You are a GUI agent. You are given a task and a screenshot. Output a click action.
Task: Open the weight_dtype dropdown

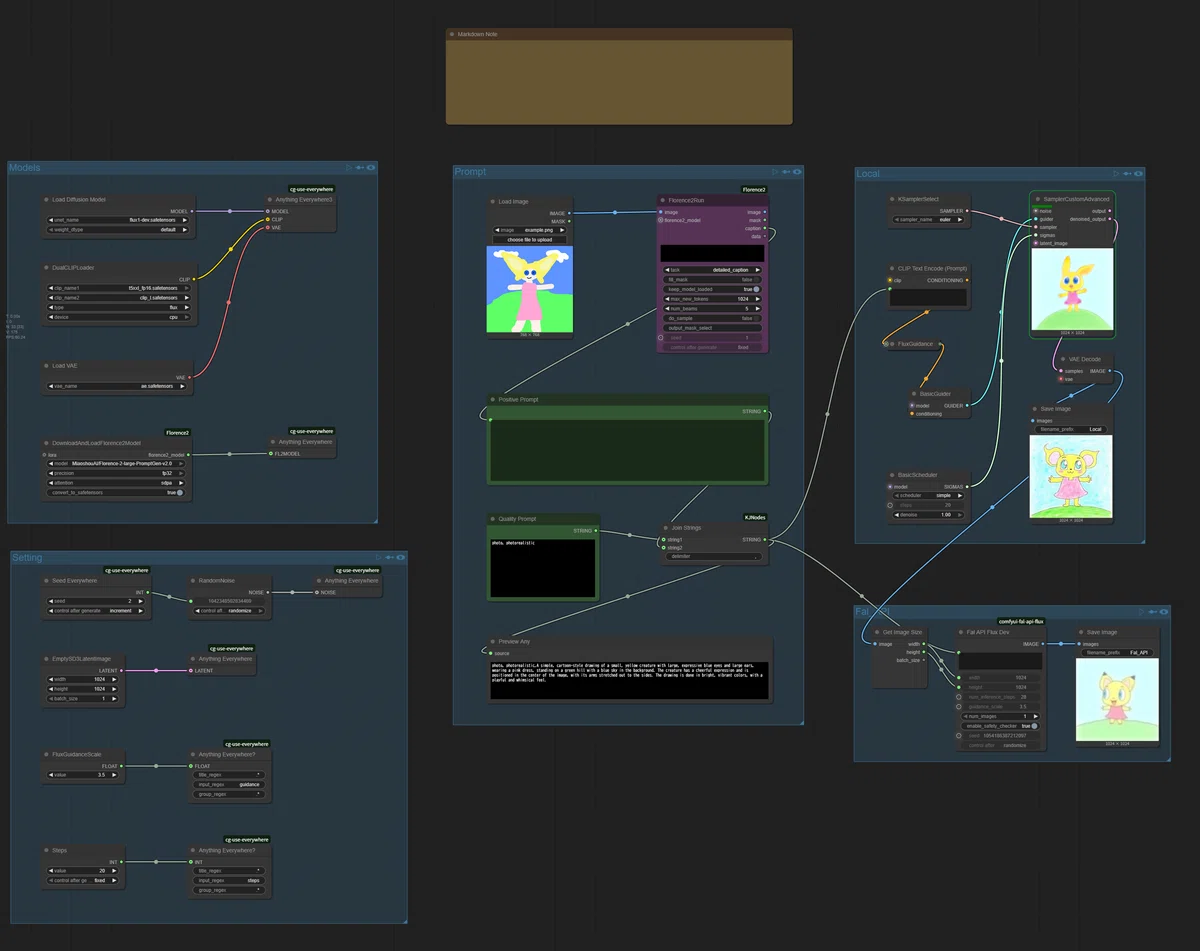117,229
